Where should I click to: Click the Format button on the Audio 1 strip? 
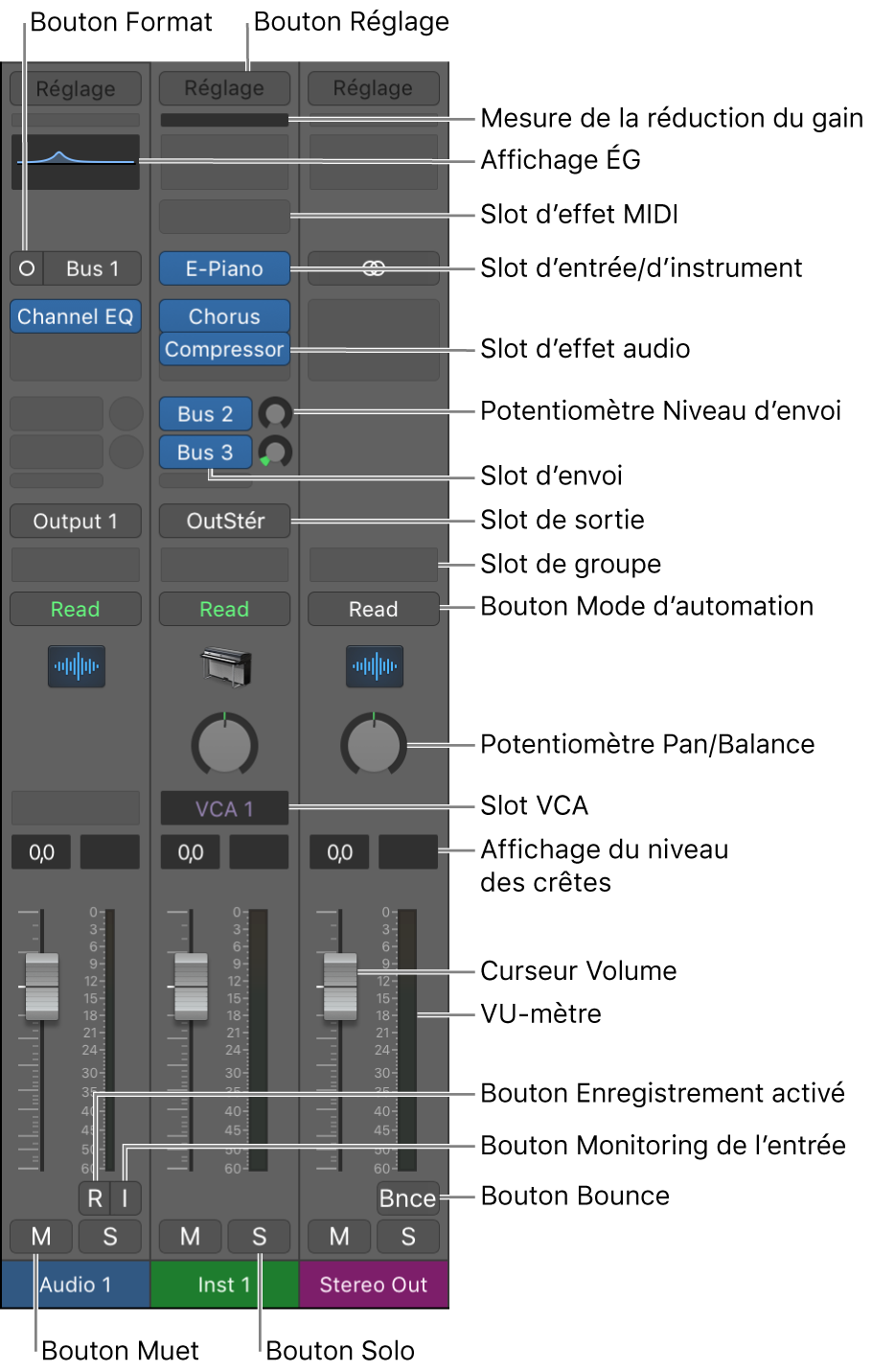click(26, 267)
